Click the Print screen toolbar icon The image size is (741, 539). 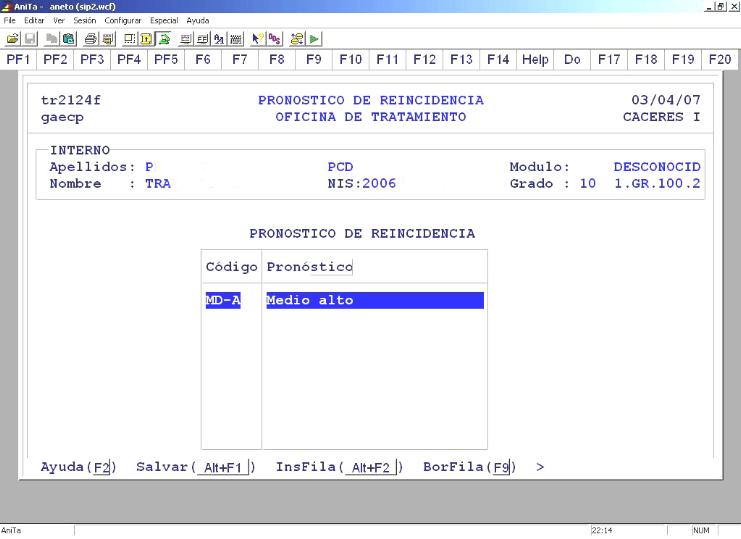92,38
